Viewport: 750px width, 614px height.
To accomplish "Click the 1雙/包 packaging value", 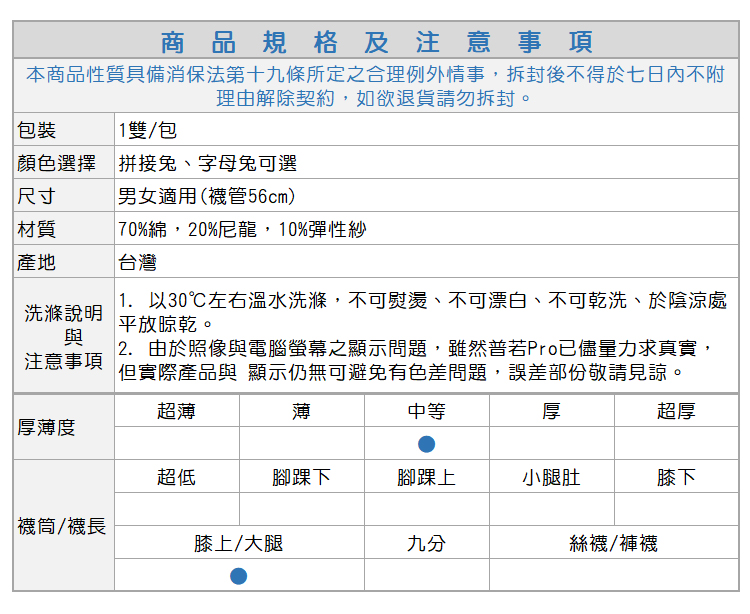I will [x=147, y=131].
